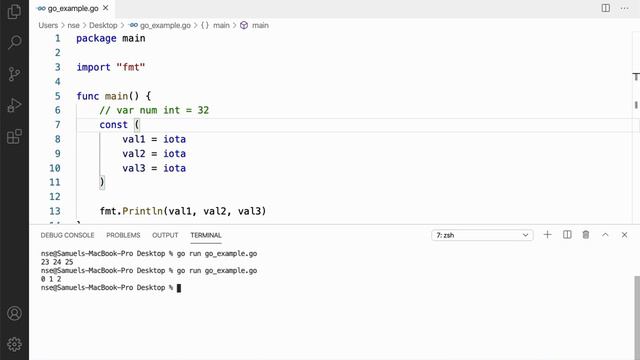Click the terminal scrollbar

coord(636,318)
